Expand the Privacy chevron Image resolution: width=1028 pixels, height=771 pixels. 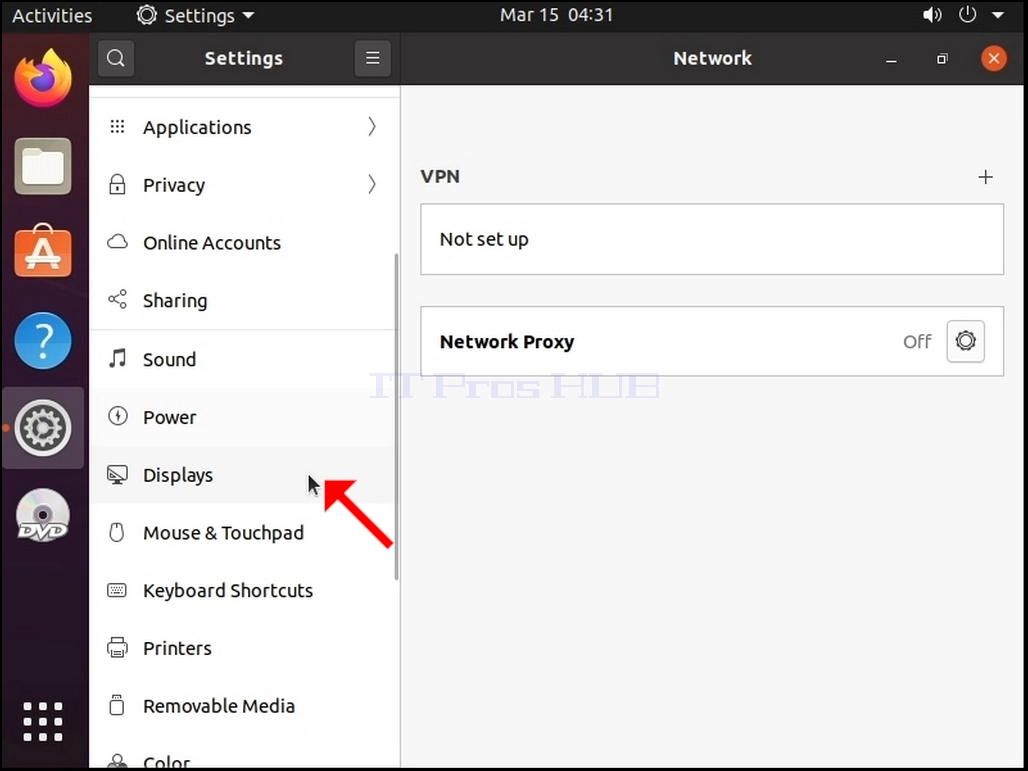coord(372,184)
